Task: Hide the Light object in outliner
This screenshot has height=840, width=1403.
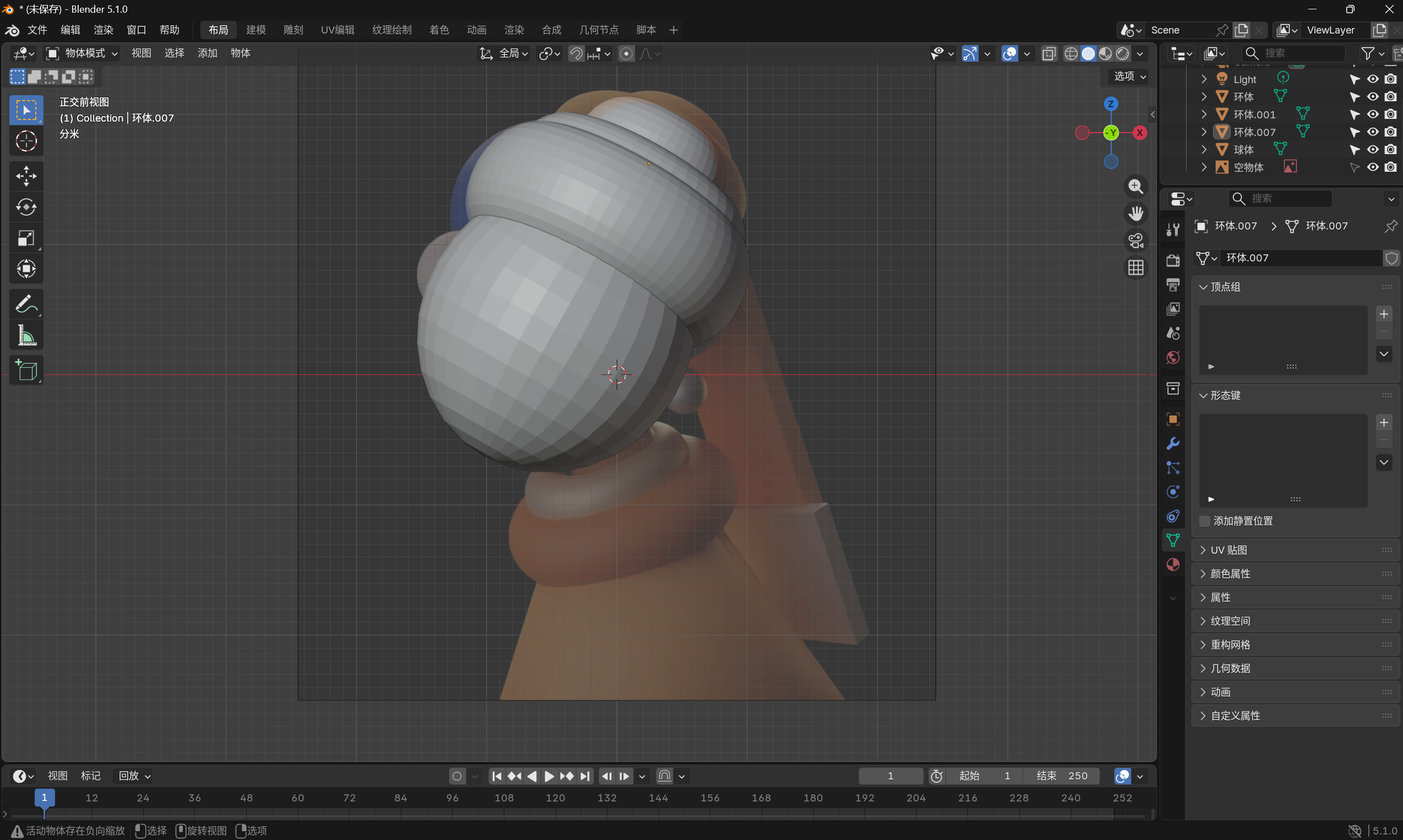Action: tap(1372, 79)
